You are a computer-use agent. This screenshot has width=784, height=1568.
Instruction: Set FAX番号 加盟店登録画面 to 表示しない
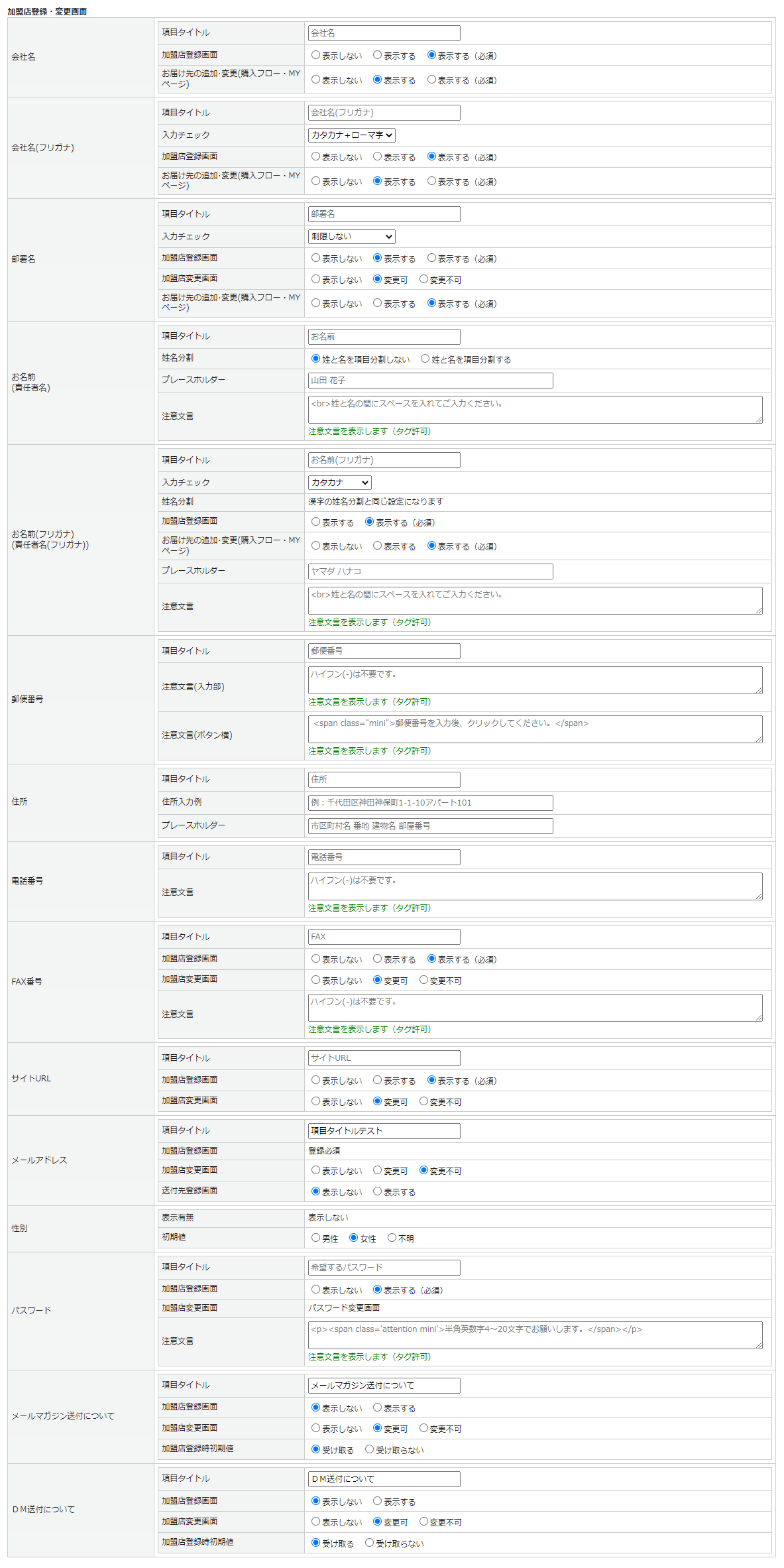(x=316, y=959)
